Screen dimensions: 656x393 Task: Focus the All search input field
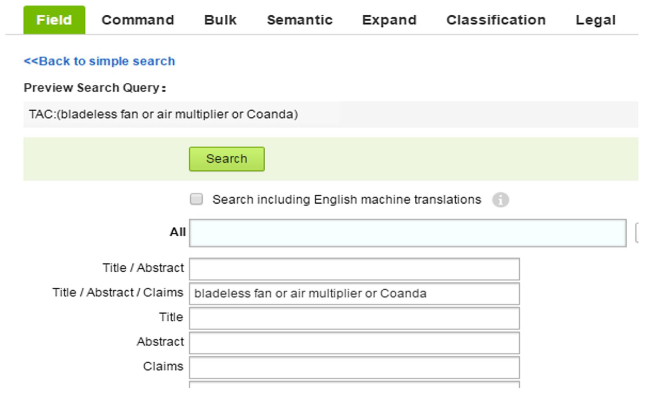coord(407,232)
